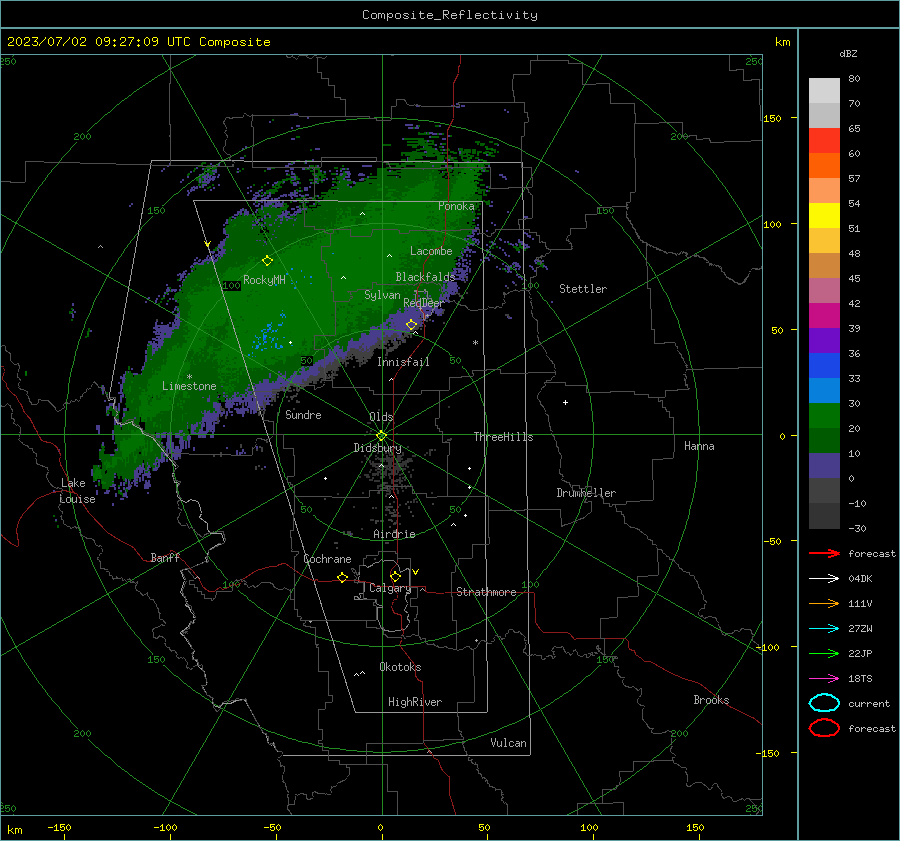This screenshot has width=900, height=841.
Task: Click the green 22JP arrow in legend
Action: point(824,653)
